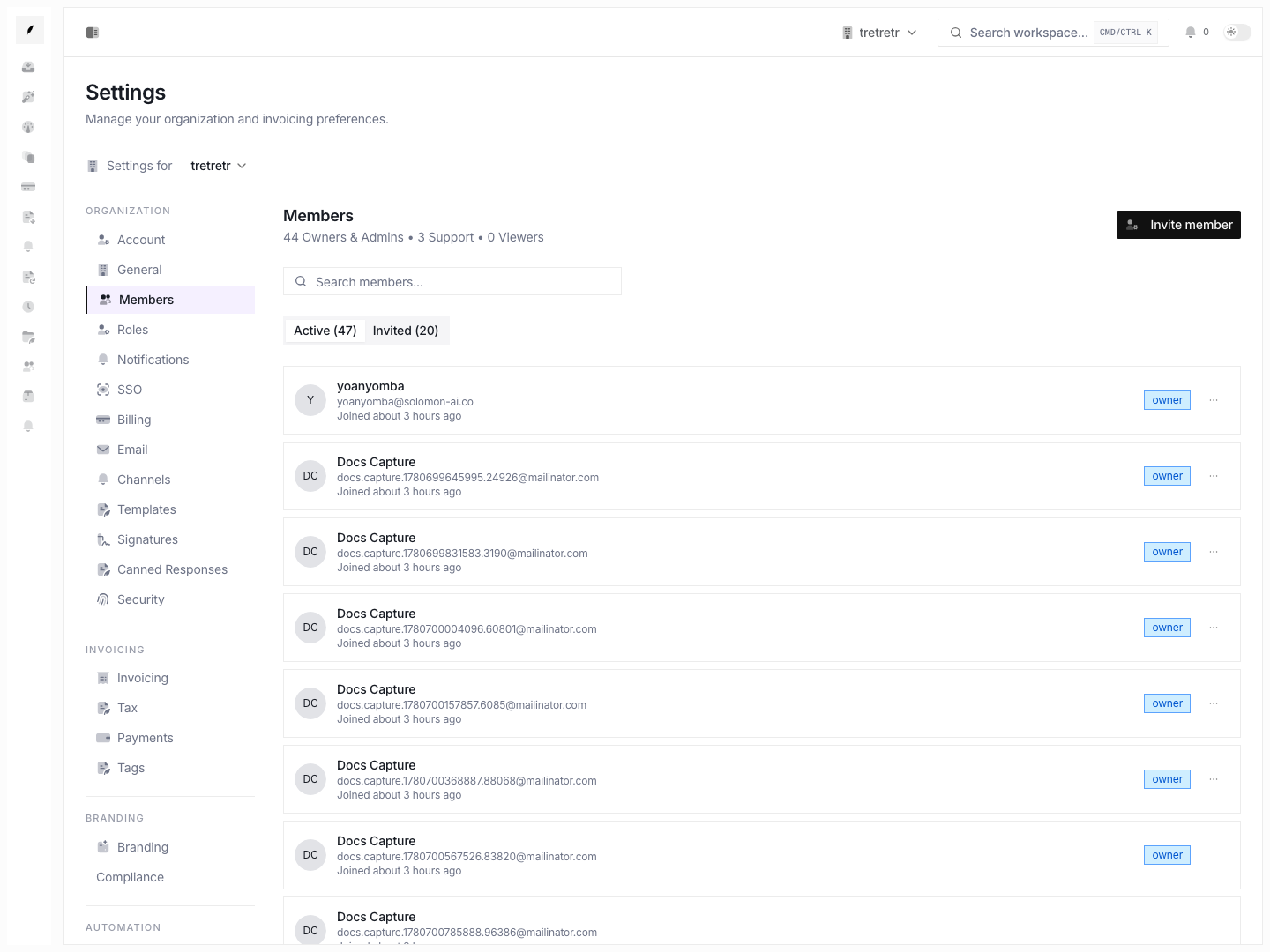Open the gauge dashboard icon in the left rail
Screen dimensions: 1270x952
[28, 127]
